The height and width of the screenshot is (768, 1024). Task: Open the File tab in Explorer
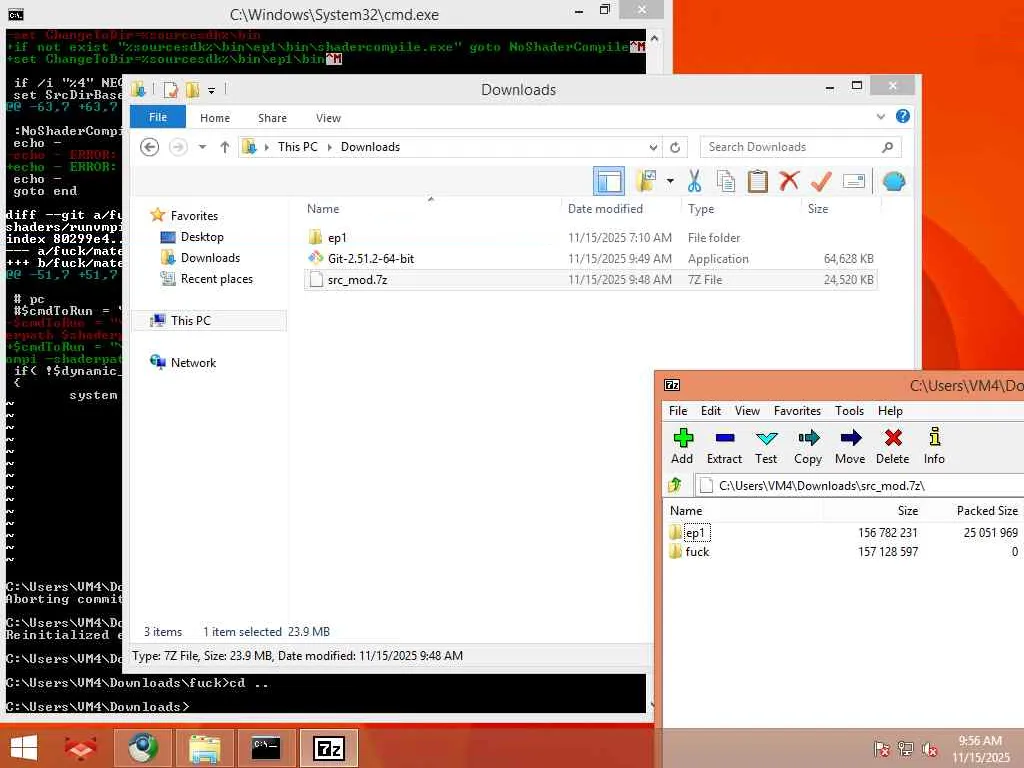point(158,118)
